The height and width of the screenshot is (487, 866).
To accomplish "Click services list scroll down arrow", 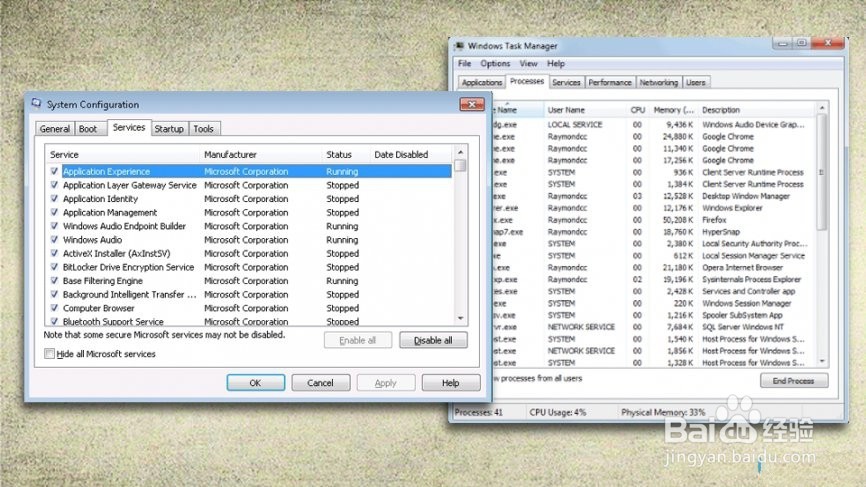I will click(460, 319).
